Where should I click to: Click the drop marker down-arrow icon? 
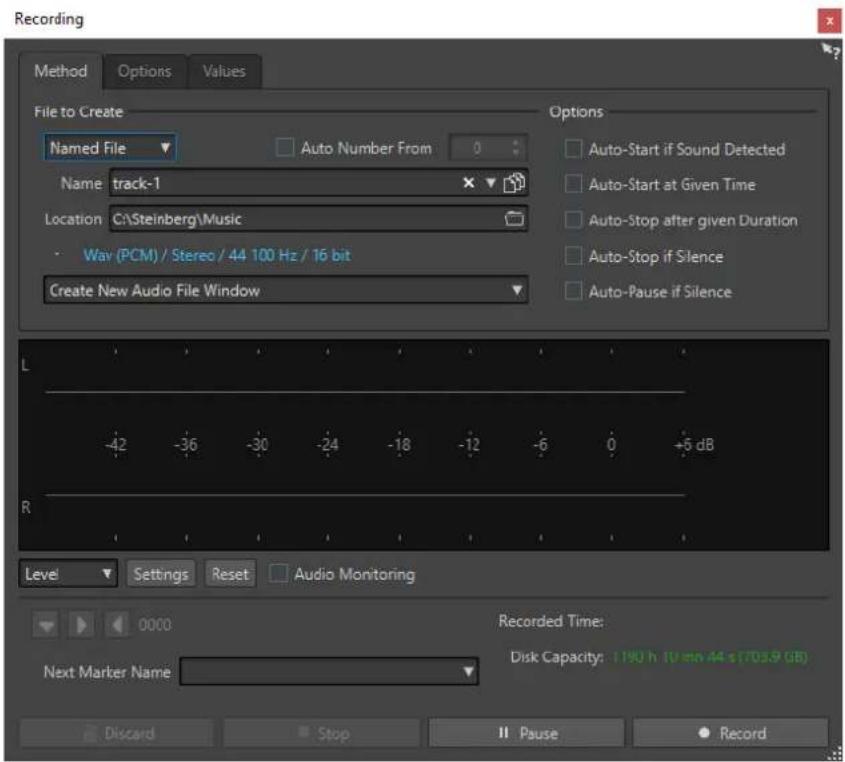point(46,625)
